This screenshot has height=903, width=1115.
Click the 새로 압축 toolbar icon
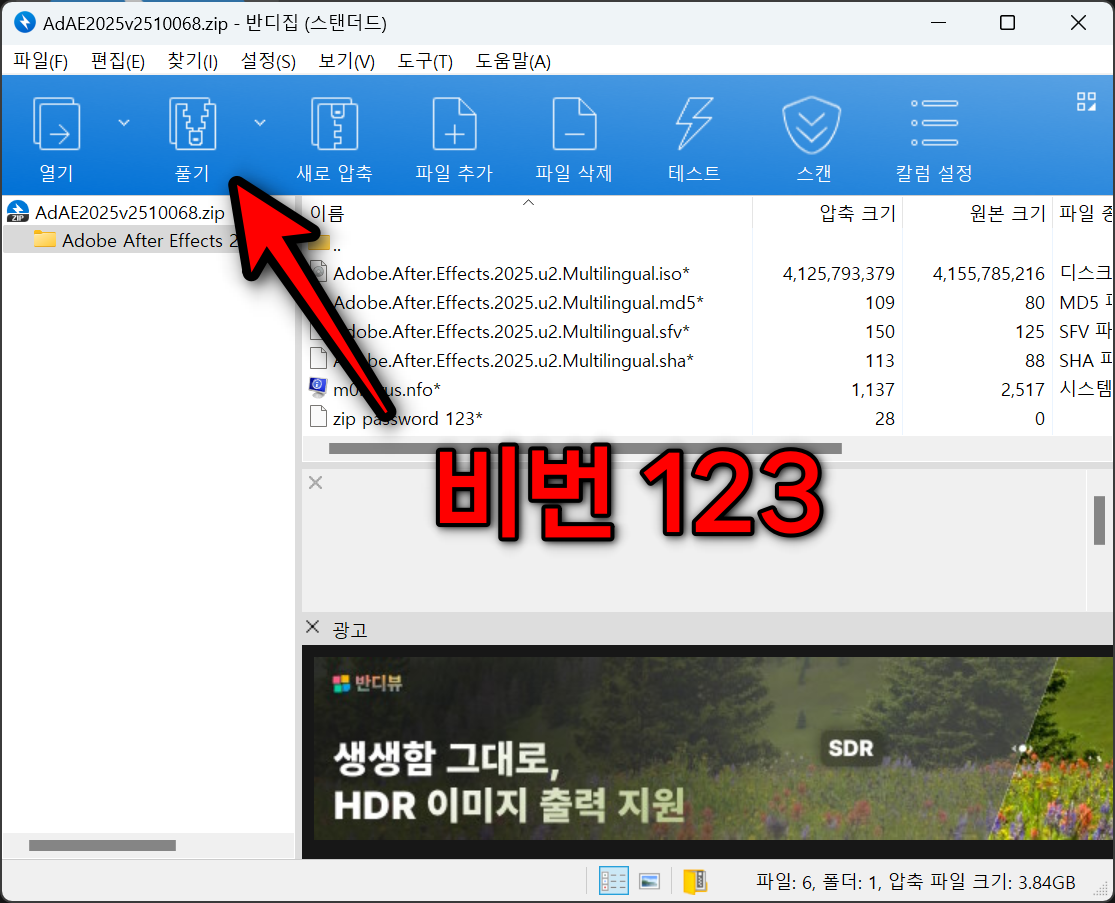[334, 124]
